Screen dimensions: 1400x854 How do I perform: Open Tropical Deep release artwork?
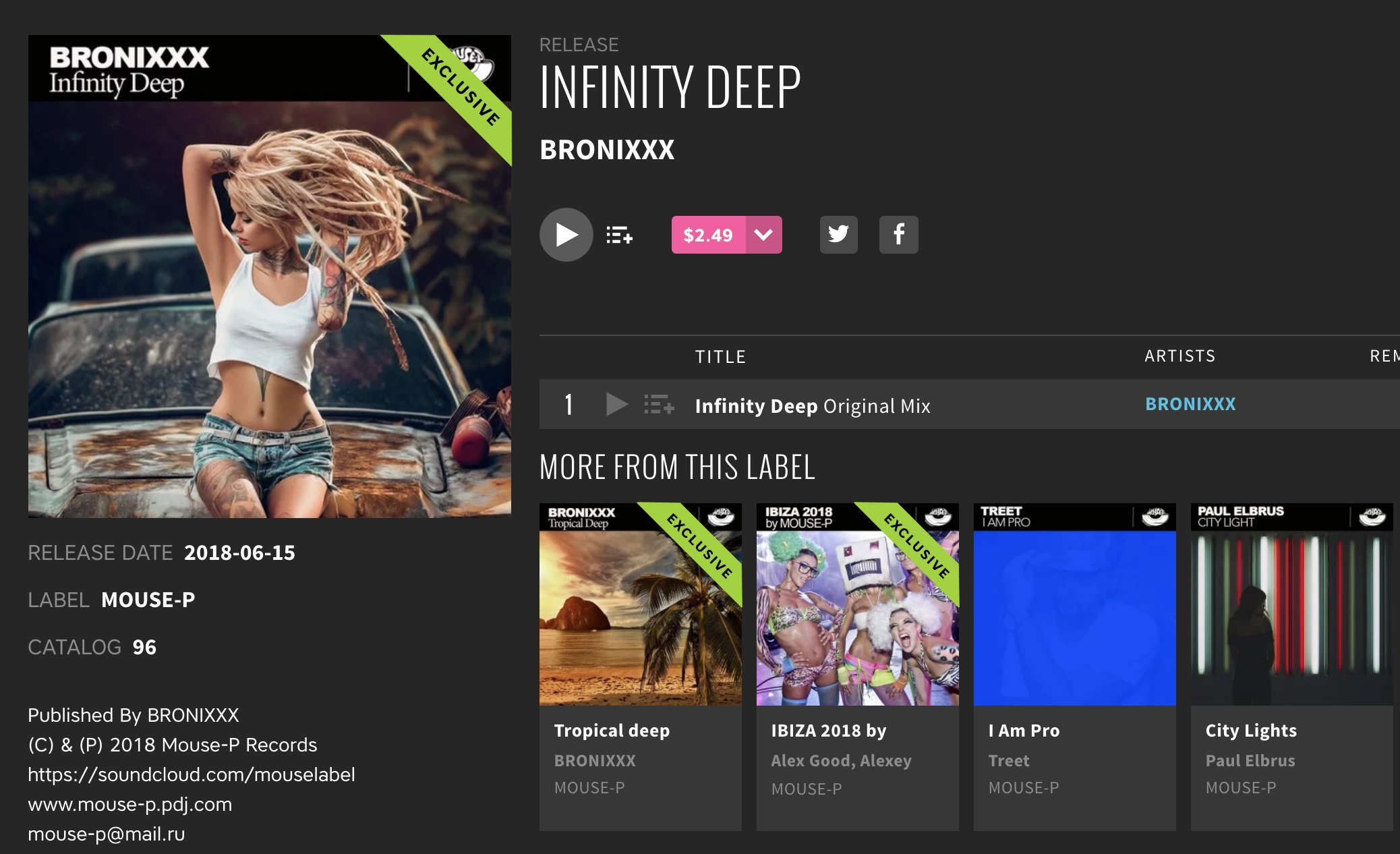(641, 604)
